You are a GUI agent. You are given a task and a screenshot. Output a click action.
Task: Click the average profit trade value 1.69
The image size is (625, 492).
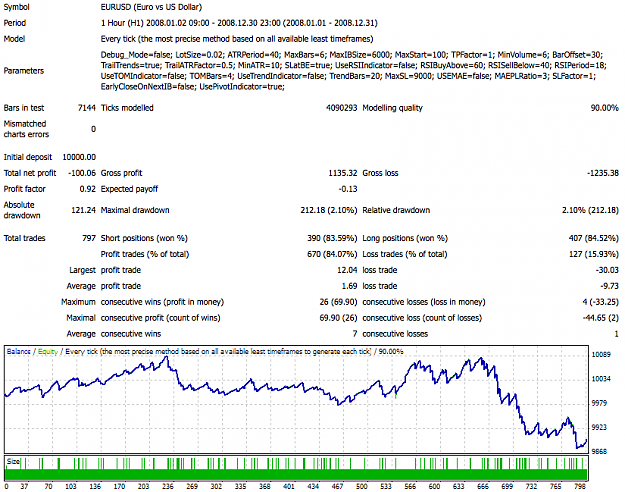pos(350,286)
